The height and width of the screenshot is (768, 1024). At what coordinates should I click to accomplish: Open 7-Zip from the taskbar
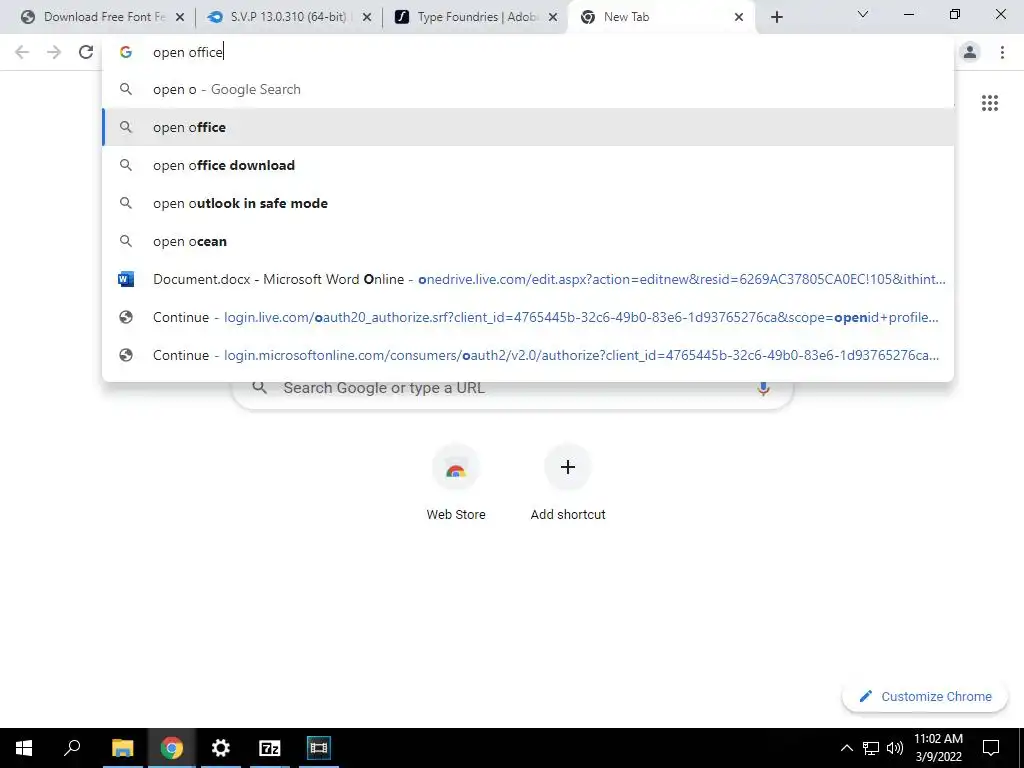270,748
